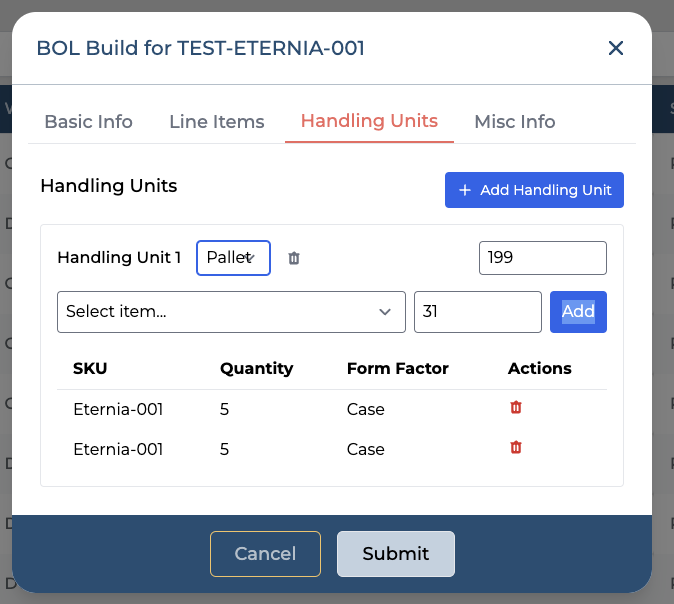The width and height of the screenshot is (674, 604).
Task: Focus the field containing 199
Action: [x=542, y=258]
